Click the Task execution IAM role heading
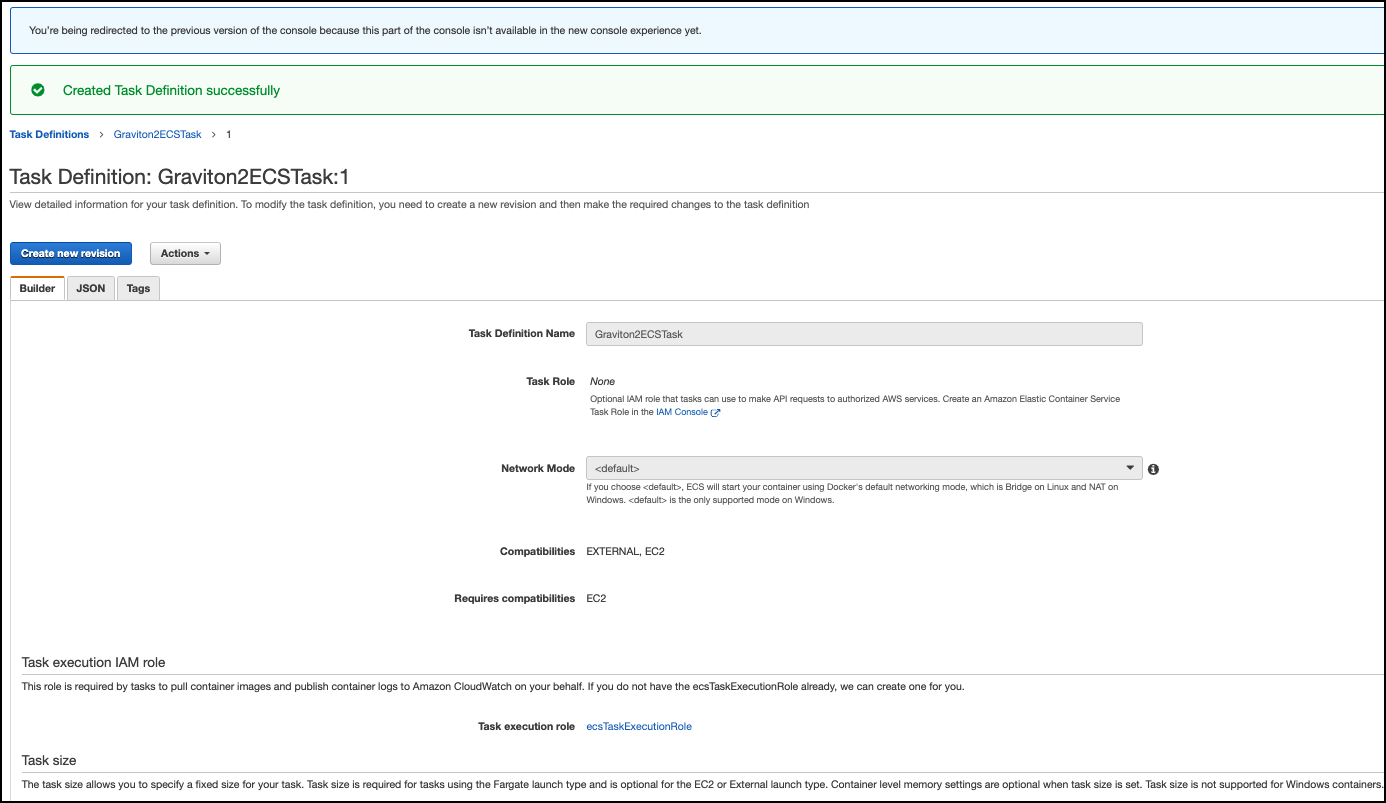1386x803 pixels. [x=94, y=662]
